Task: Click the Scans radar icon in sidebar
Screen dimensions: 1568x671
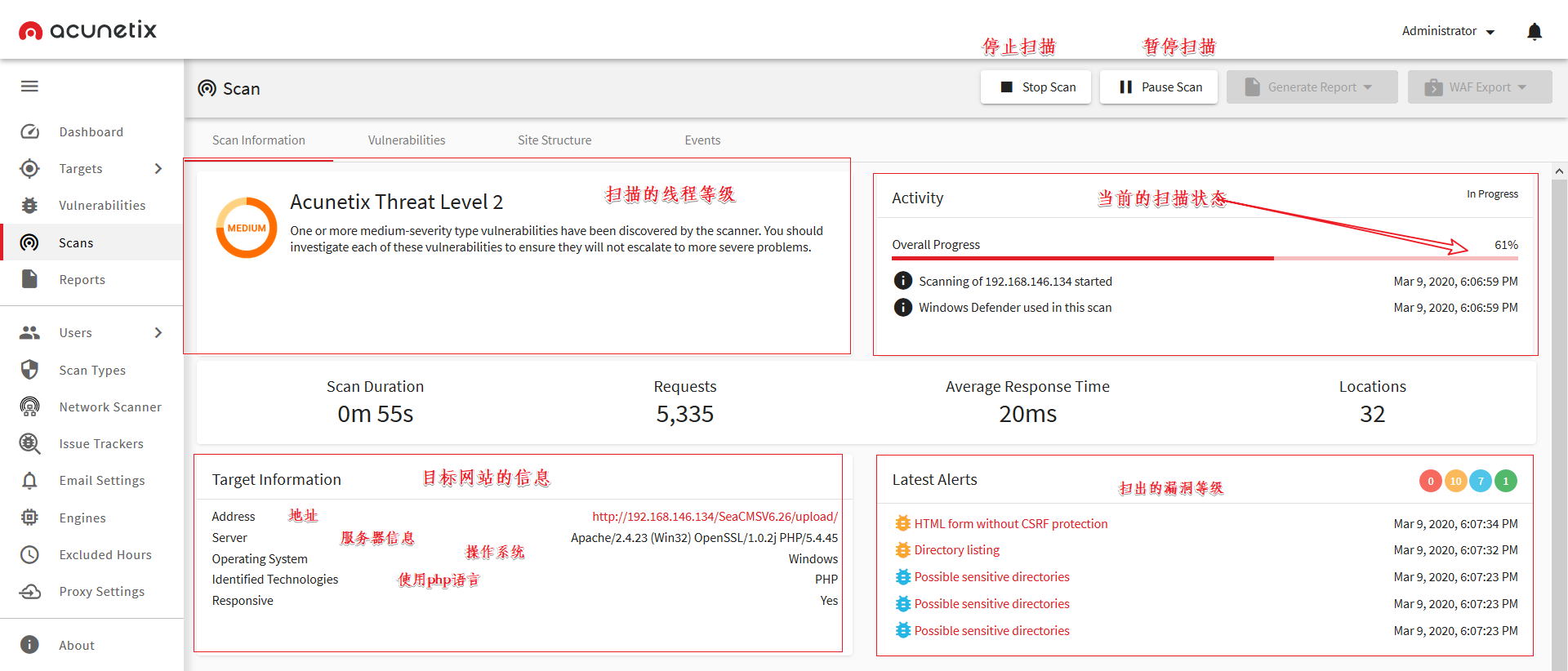Action: 29,242
